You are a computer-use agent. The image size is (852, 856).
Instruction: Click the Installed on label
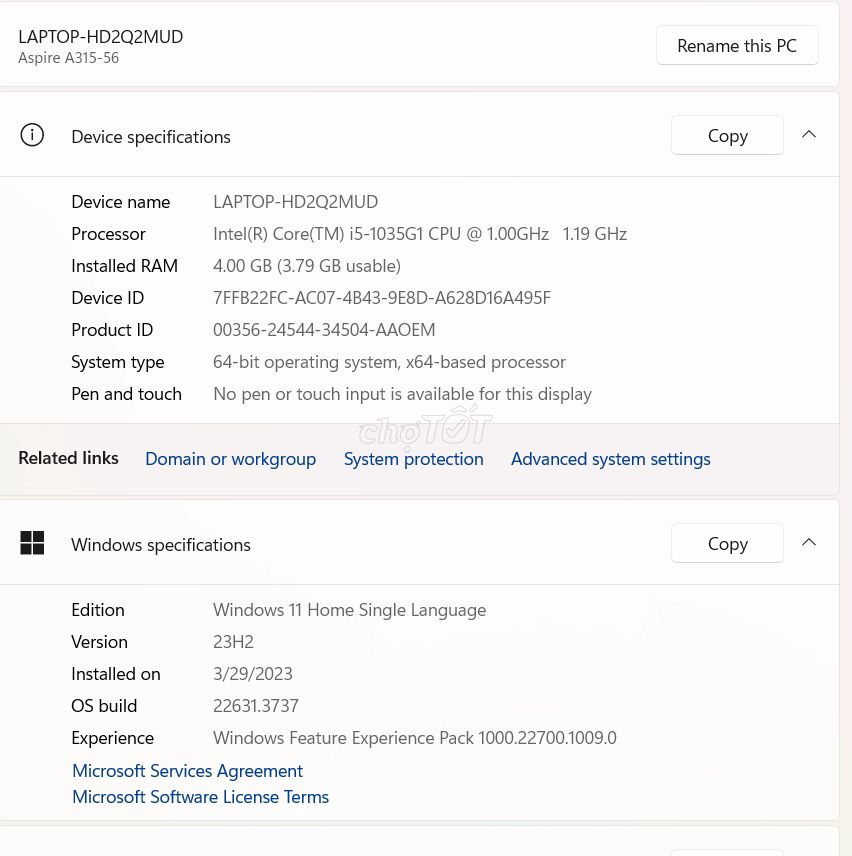[116, 674]
